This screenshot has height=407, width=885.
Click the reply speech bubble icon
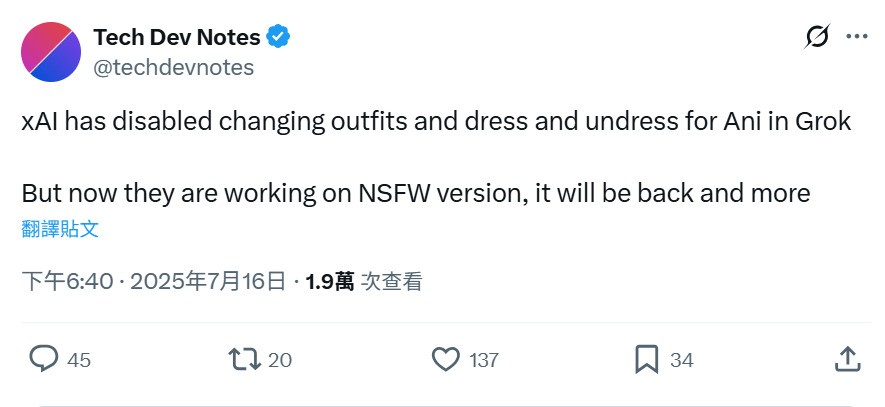[44, 358]
